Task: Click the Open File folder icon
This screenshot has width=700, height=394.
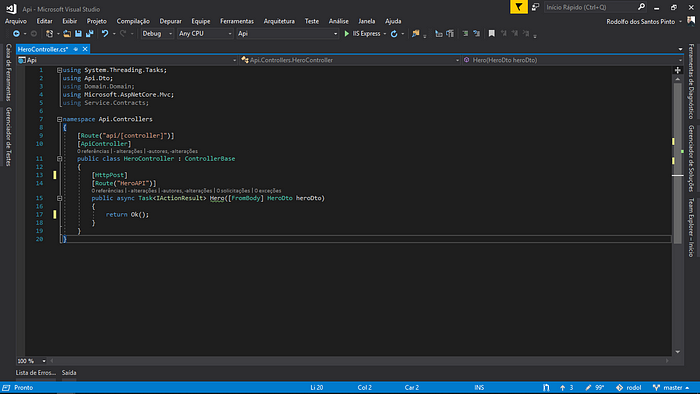Action: [67, 33]
